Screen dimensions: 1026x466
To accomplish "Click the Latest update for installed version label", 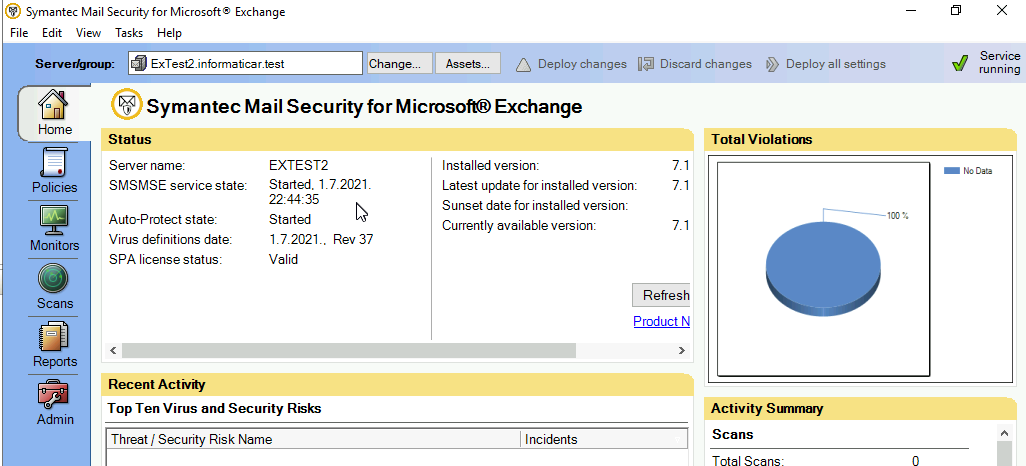I will click(539, 186).
